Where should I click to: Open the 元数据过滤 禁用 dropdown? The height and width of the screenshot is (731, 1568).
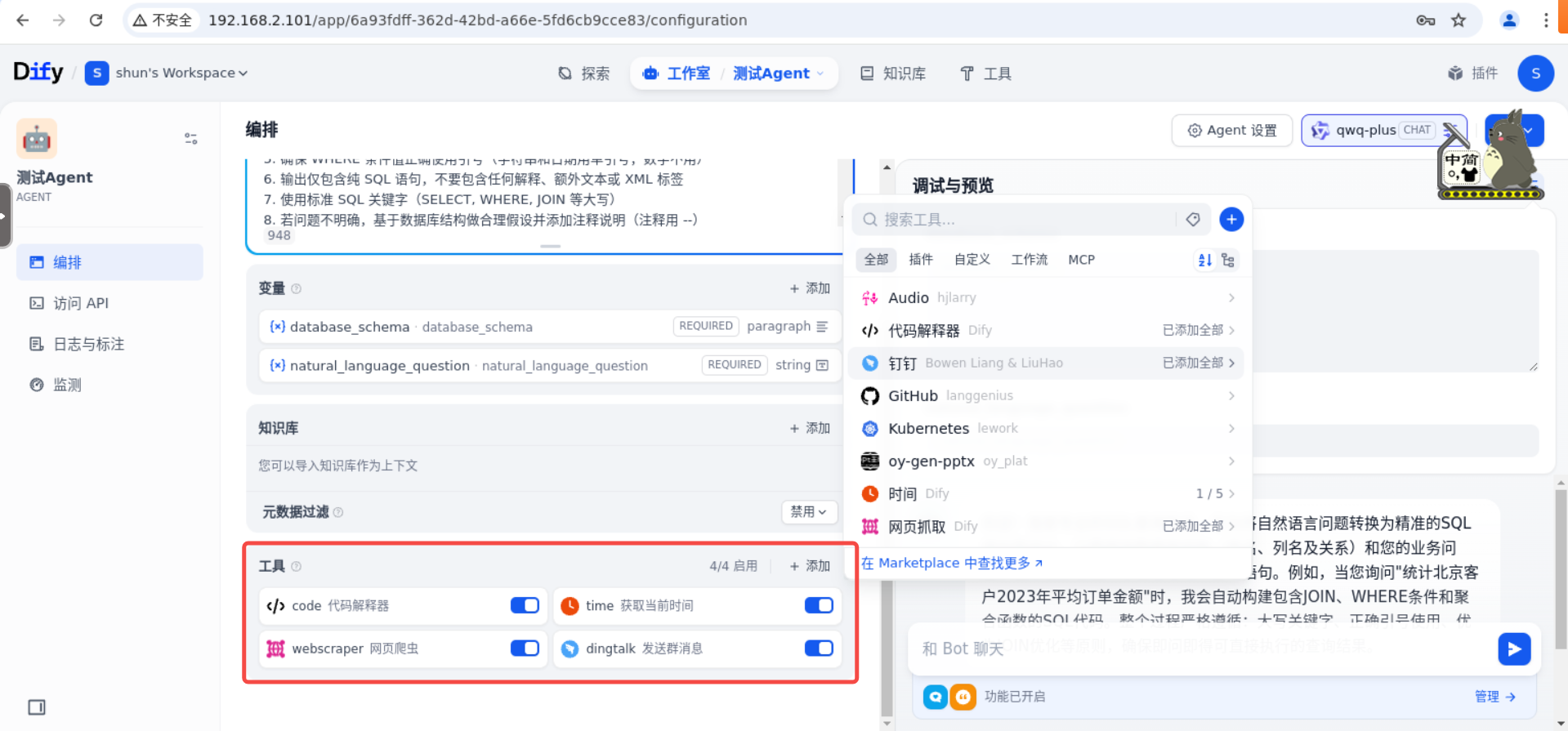click(x=809, y=512)
